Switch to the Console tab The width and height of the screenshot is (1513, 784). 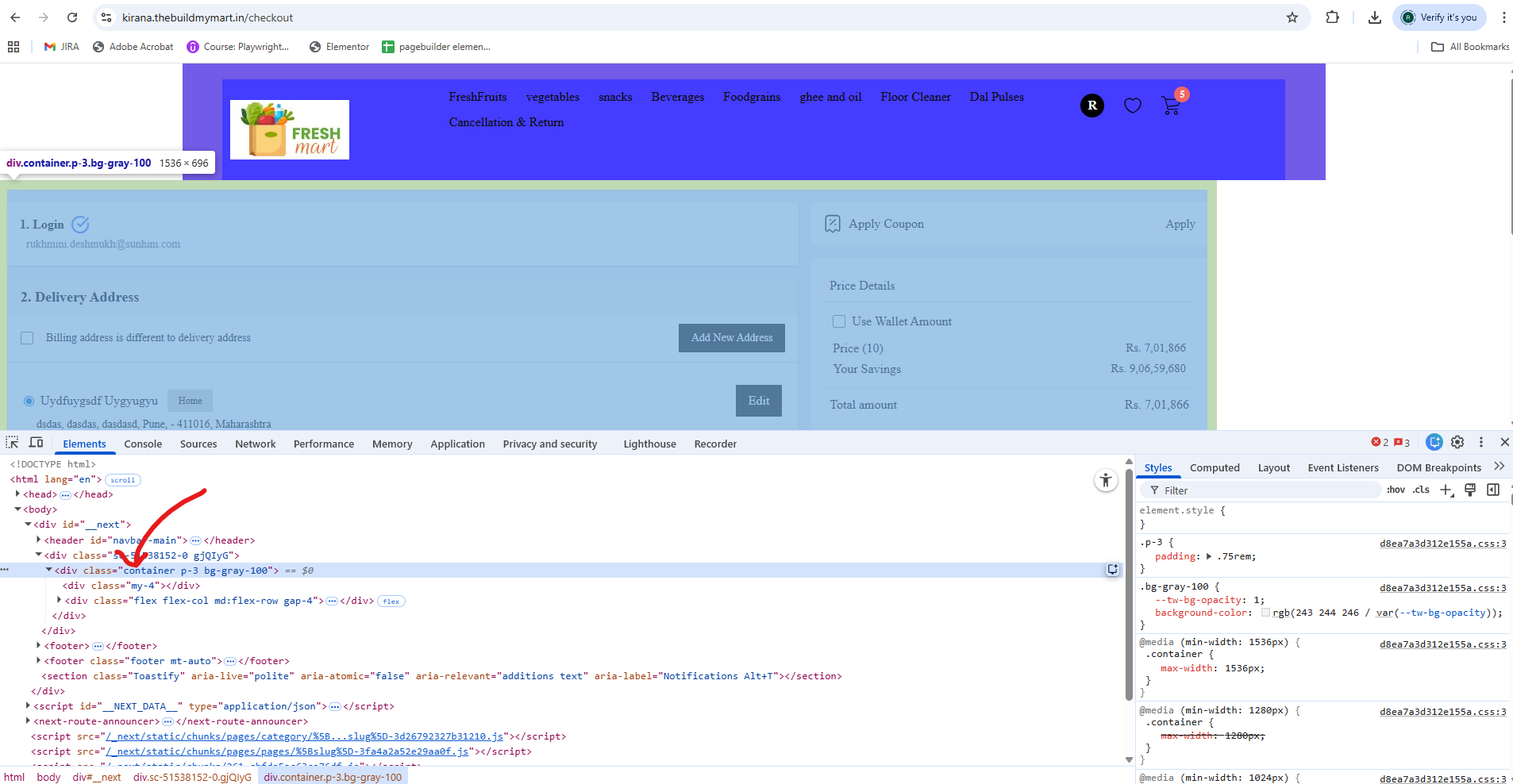tap(143, 444)
